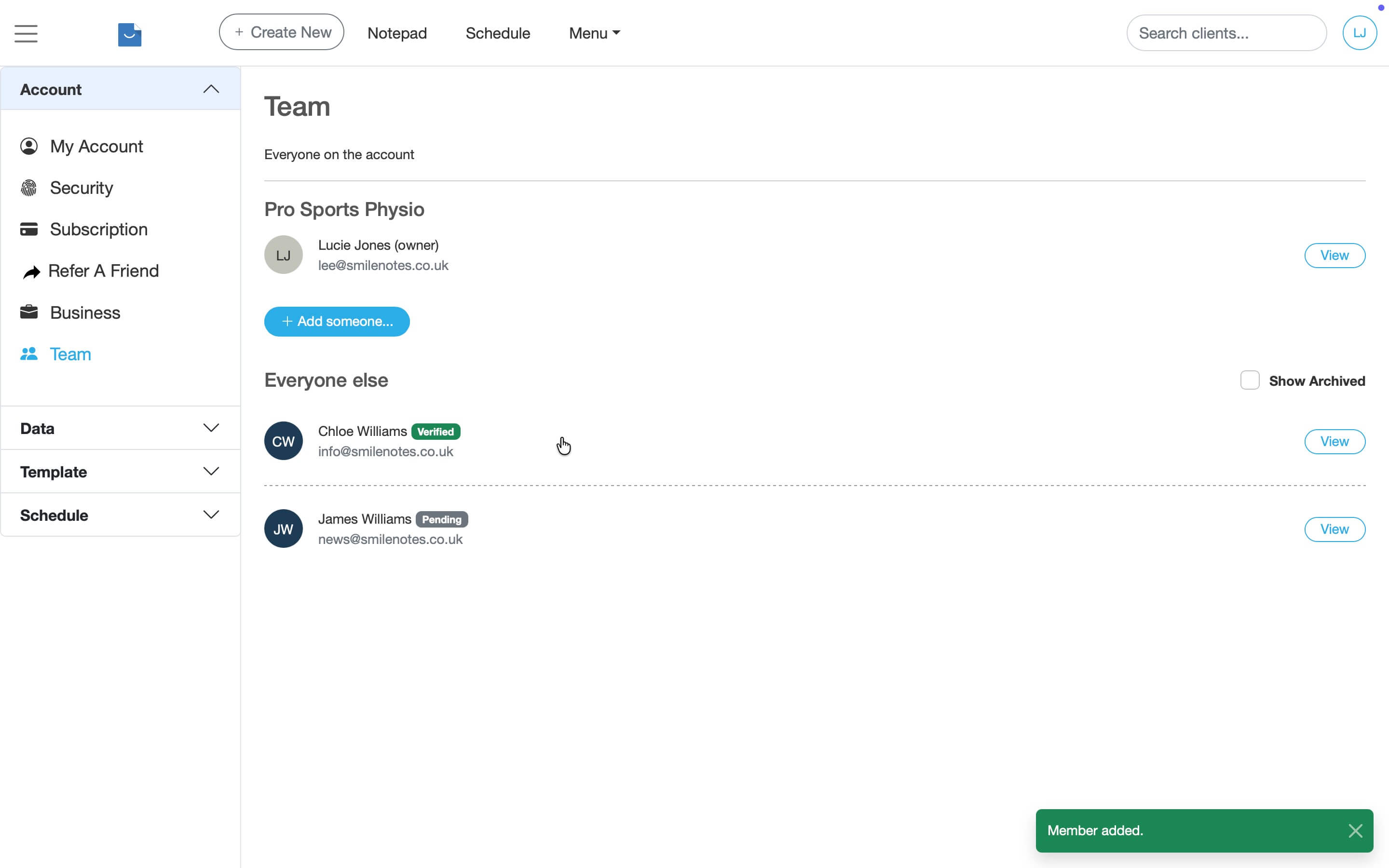Enable the Show Archived checkbox
The width and height of the screenshot is (1389, 868).
(1250, 380)
